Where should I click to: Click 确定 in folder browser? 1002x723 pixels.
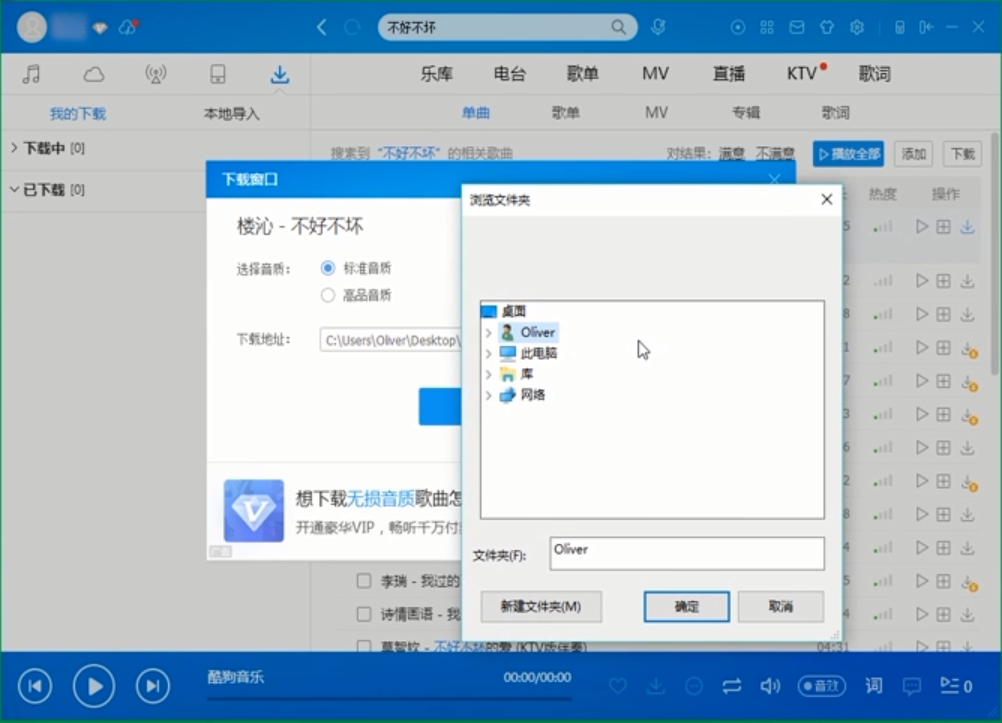[686, 606]
